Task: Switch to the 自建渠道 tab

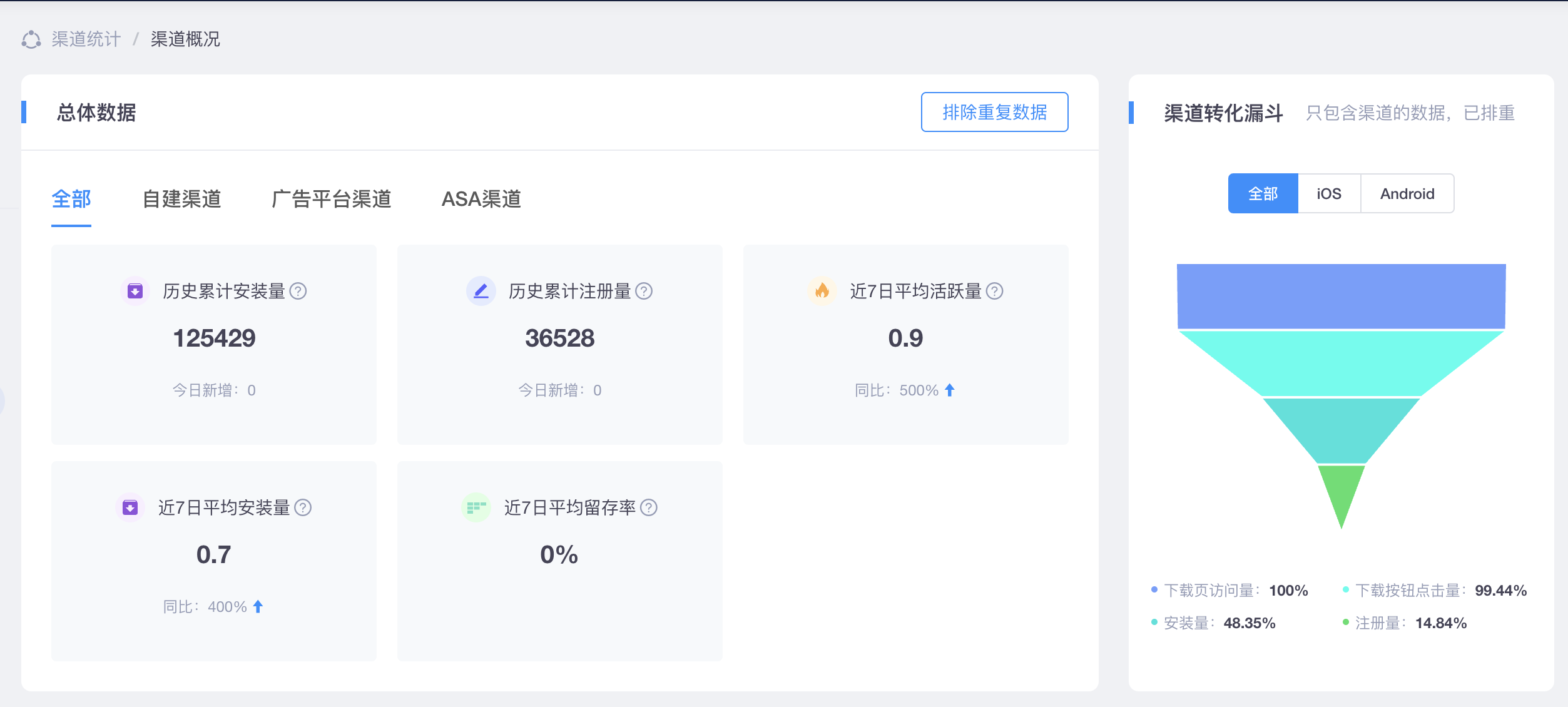Action: coord(181,199)
